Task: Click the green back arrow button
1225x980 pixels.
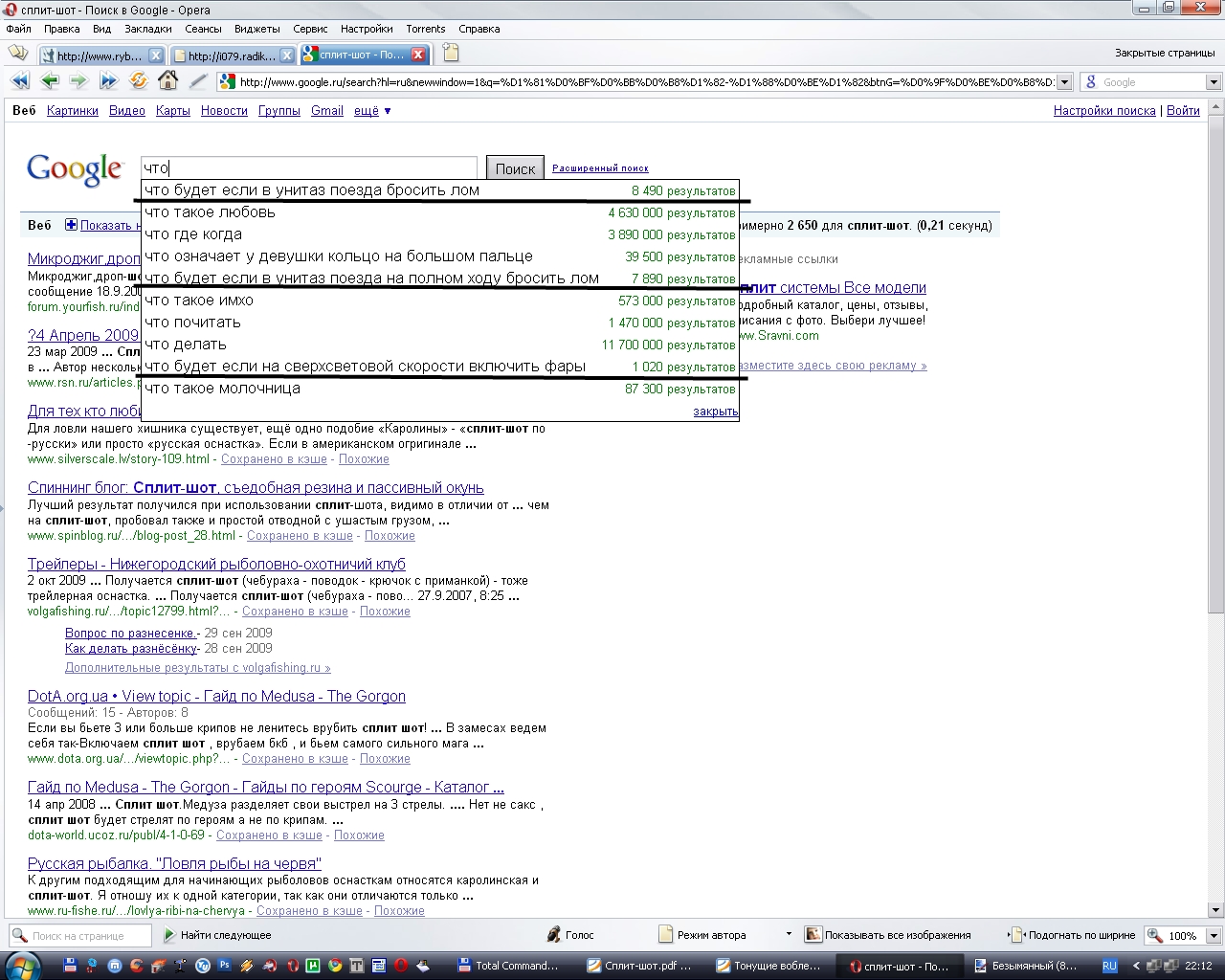Action: coord(50,81)
